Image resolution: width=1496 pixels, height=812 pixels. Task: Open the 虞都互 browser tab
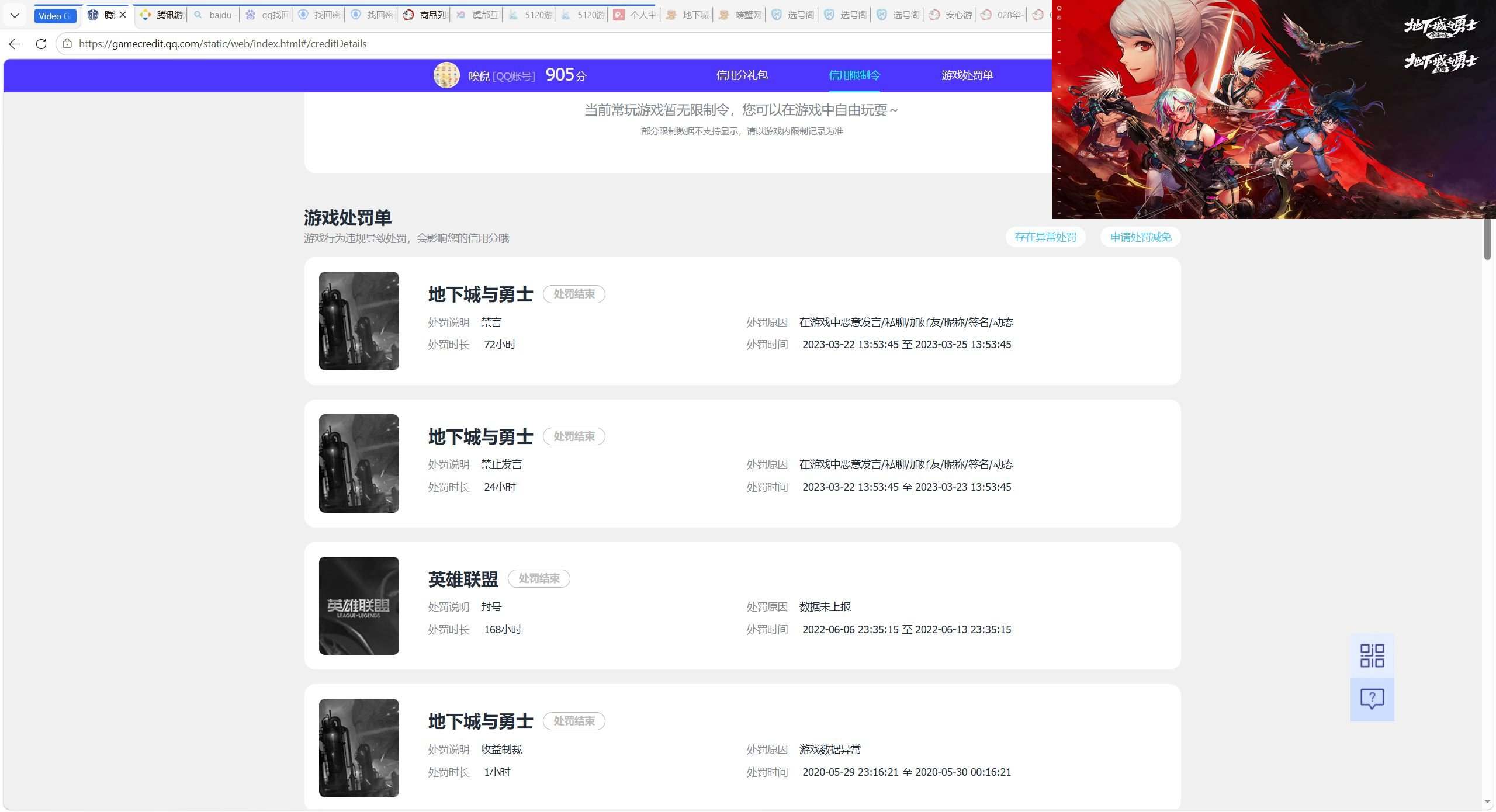tap(477, 15)
